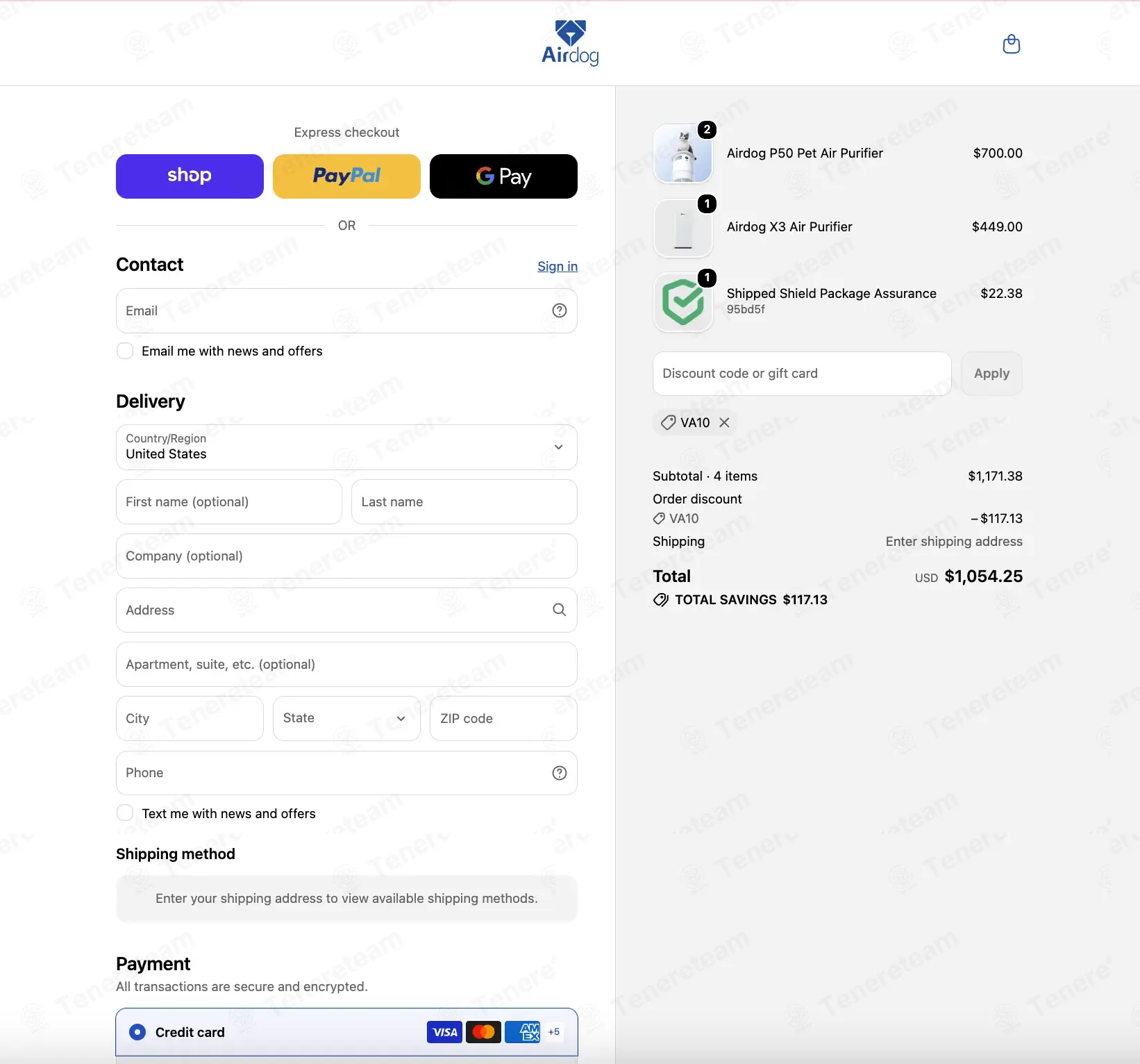Viewport: 1140px width, 1064px height.
Task: Click the Email field help icon
Action: click(560, 310)
